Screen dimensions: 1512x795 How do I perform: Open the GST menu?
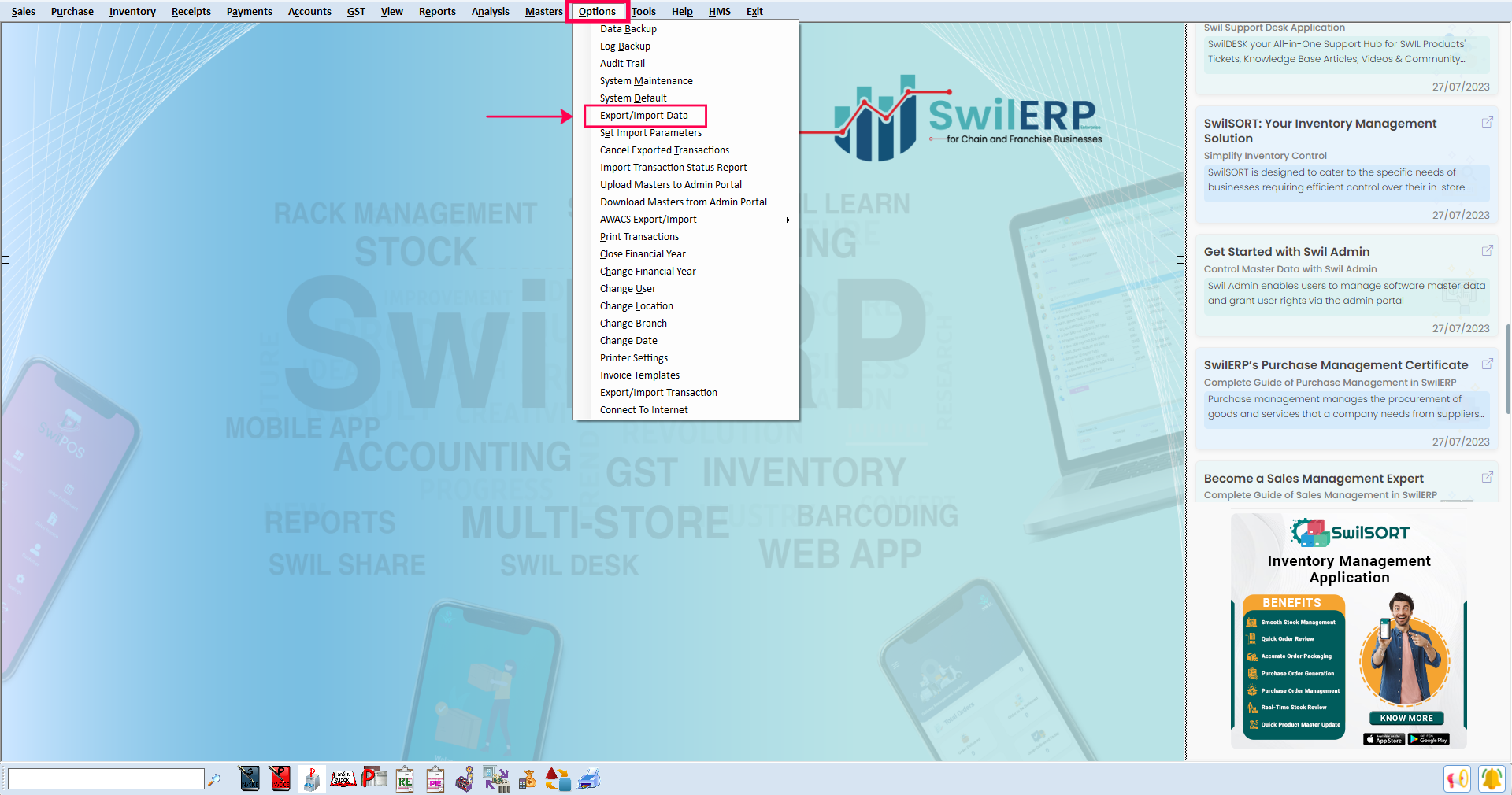[x=356, y=11]
